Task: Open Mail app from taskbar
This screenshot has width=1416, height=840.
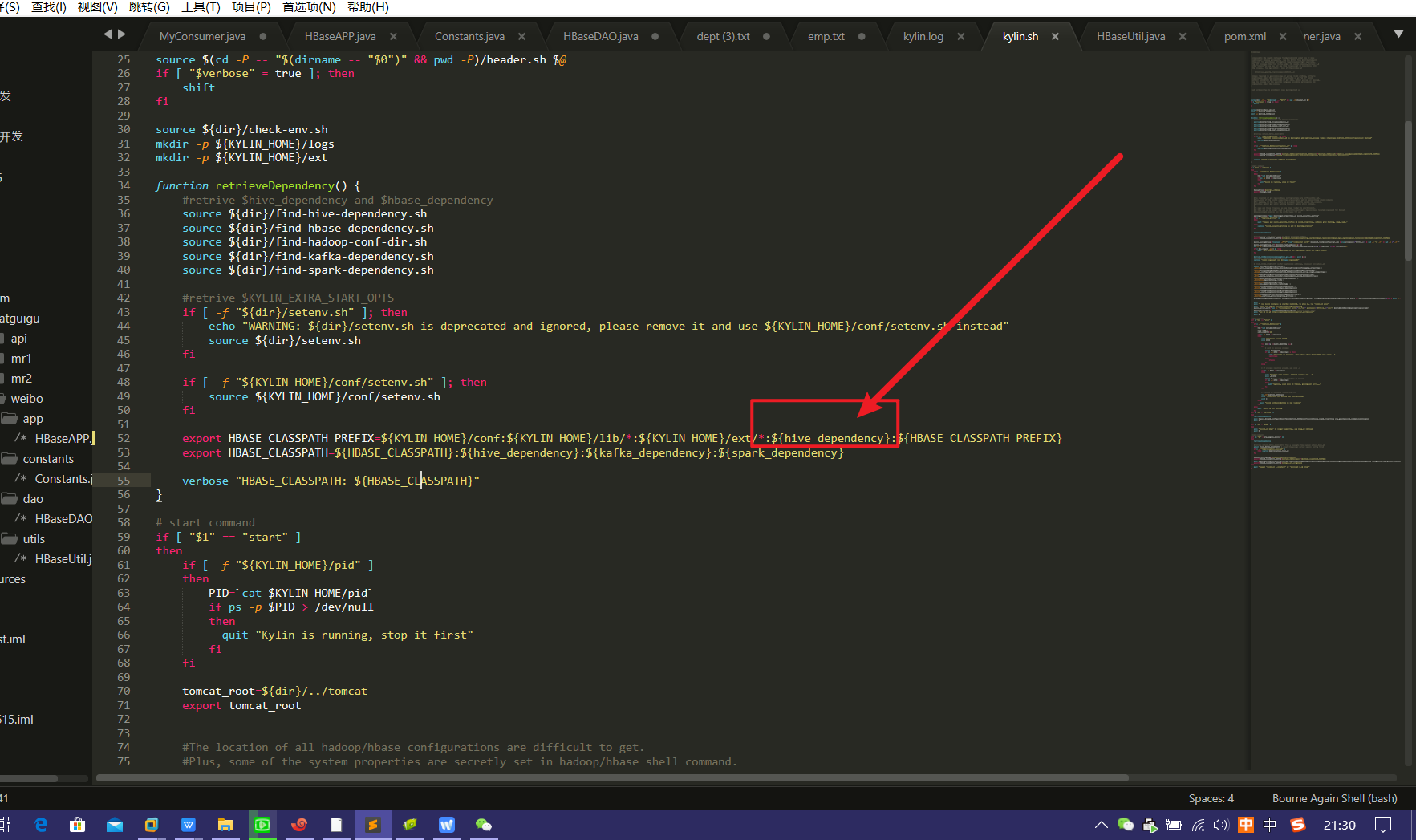Action: click(114, 825)
